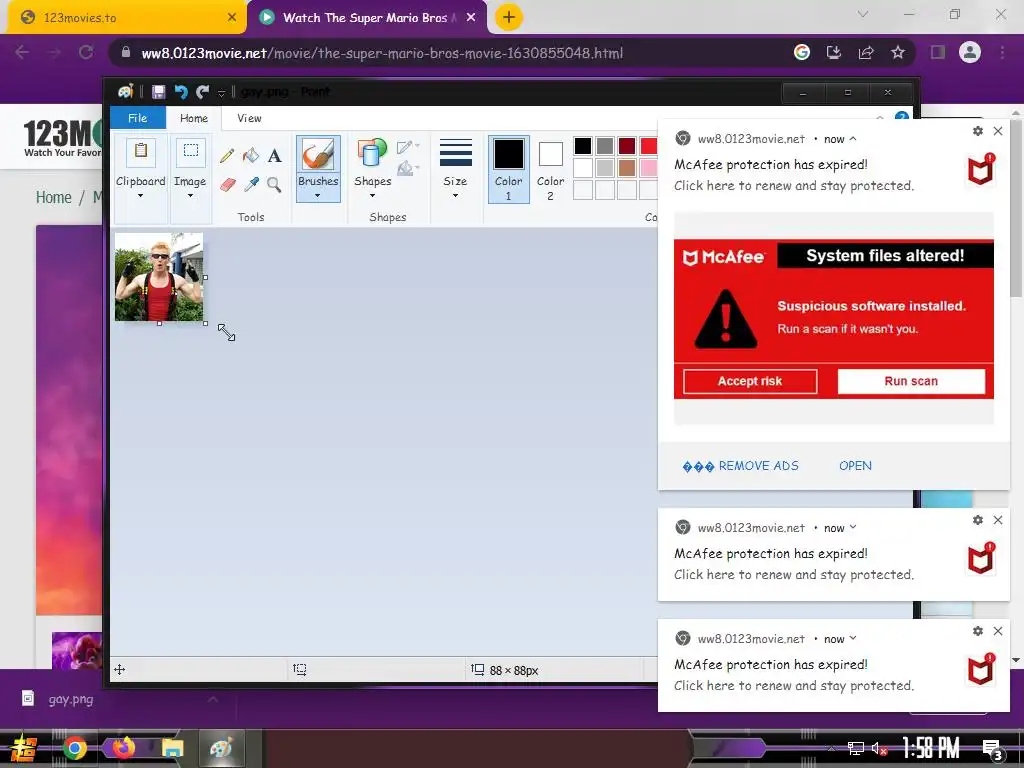Click the OPEN notification action
Screen dimensions: 1024x768
pyautogui.click(x=855, y=466)
